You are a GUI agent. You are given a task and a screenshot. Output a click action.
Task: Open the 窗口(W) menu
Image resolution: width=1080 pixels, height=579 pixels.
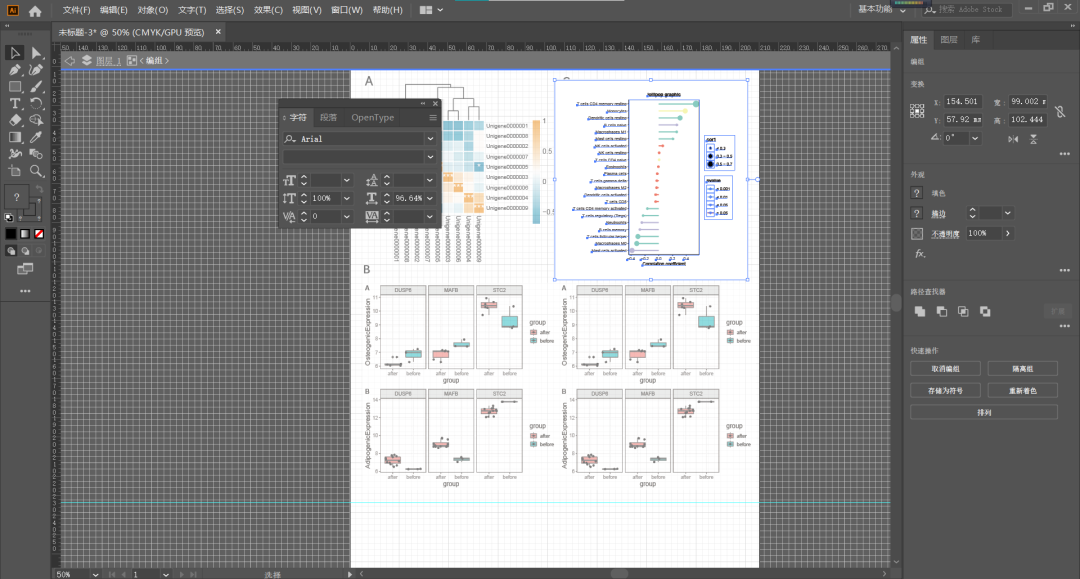346,10
